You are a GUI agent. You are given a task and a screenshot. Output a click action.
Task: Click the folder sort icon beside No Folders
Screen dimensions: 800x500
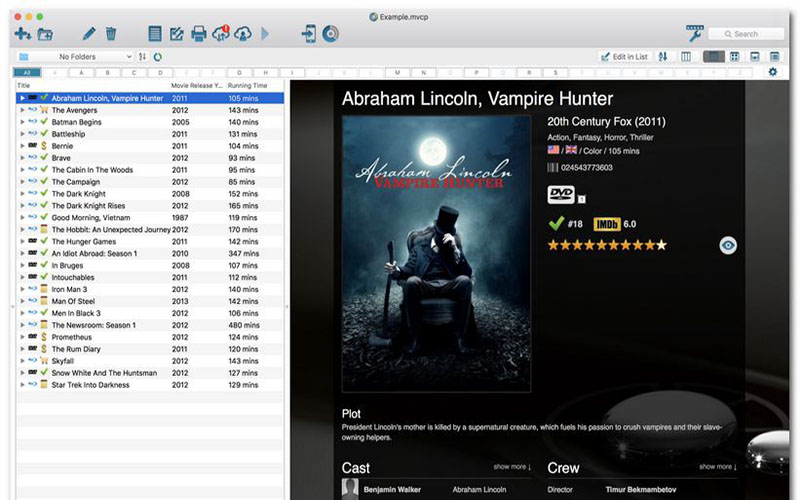tap(142, 57)
